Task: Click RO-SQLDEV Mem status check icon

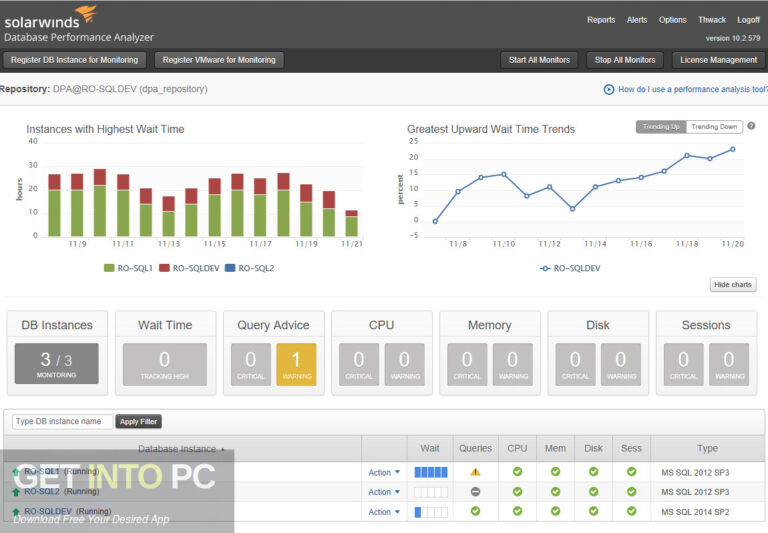Action: [555, 511]
